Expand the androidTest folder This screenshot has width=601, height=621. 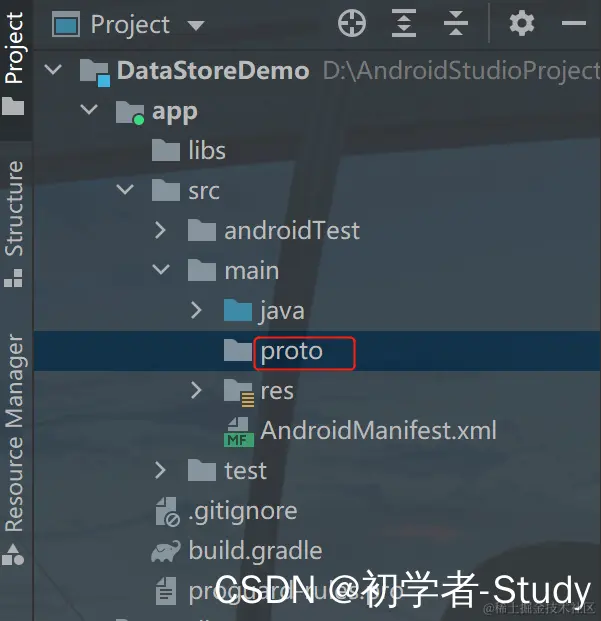160,230
